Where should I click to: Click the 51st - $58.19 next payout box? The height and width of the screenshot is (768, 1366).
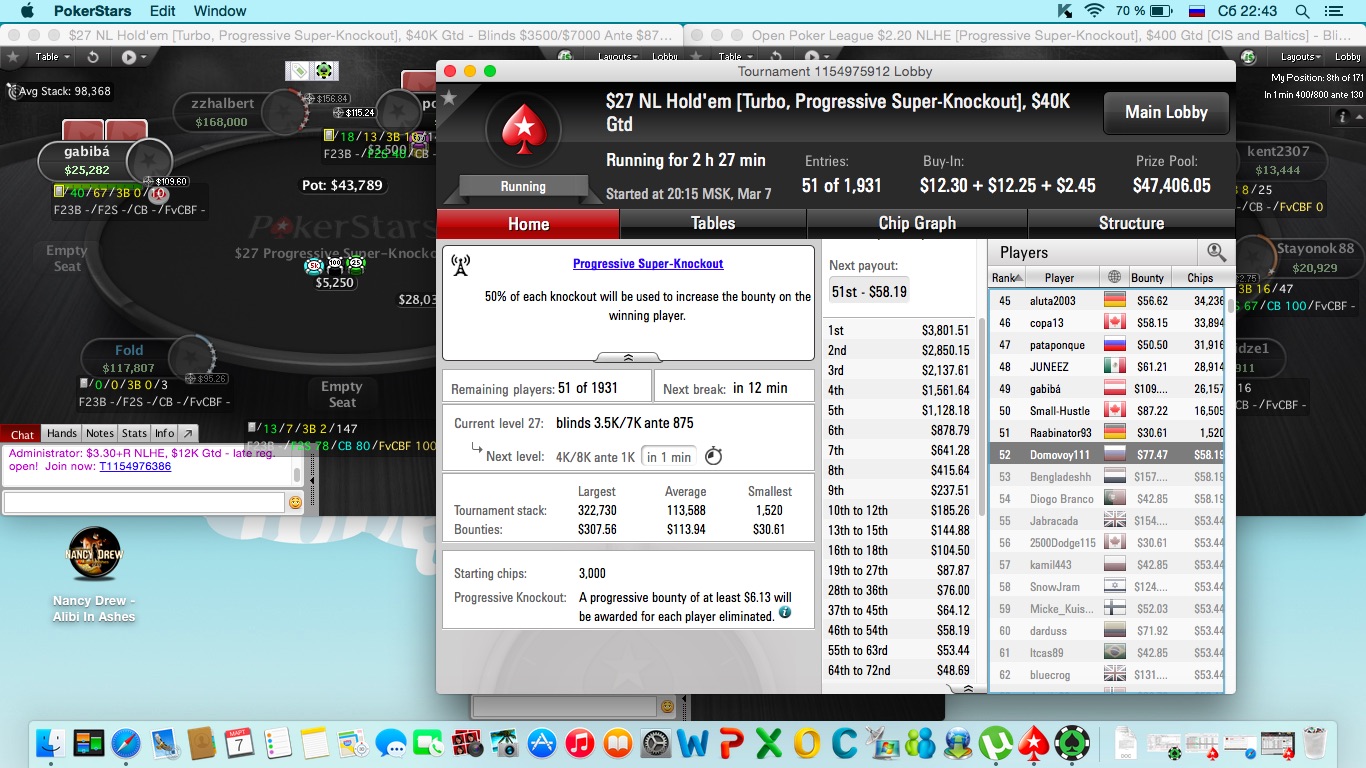(x=868, y=291)
